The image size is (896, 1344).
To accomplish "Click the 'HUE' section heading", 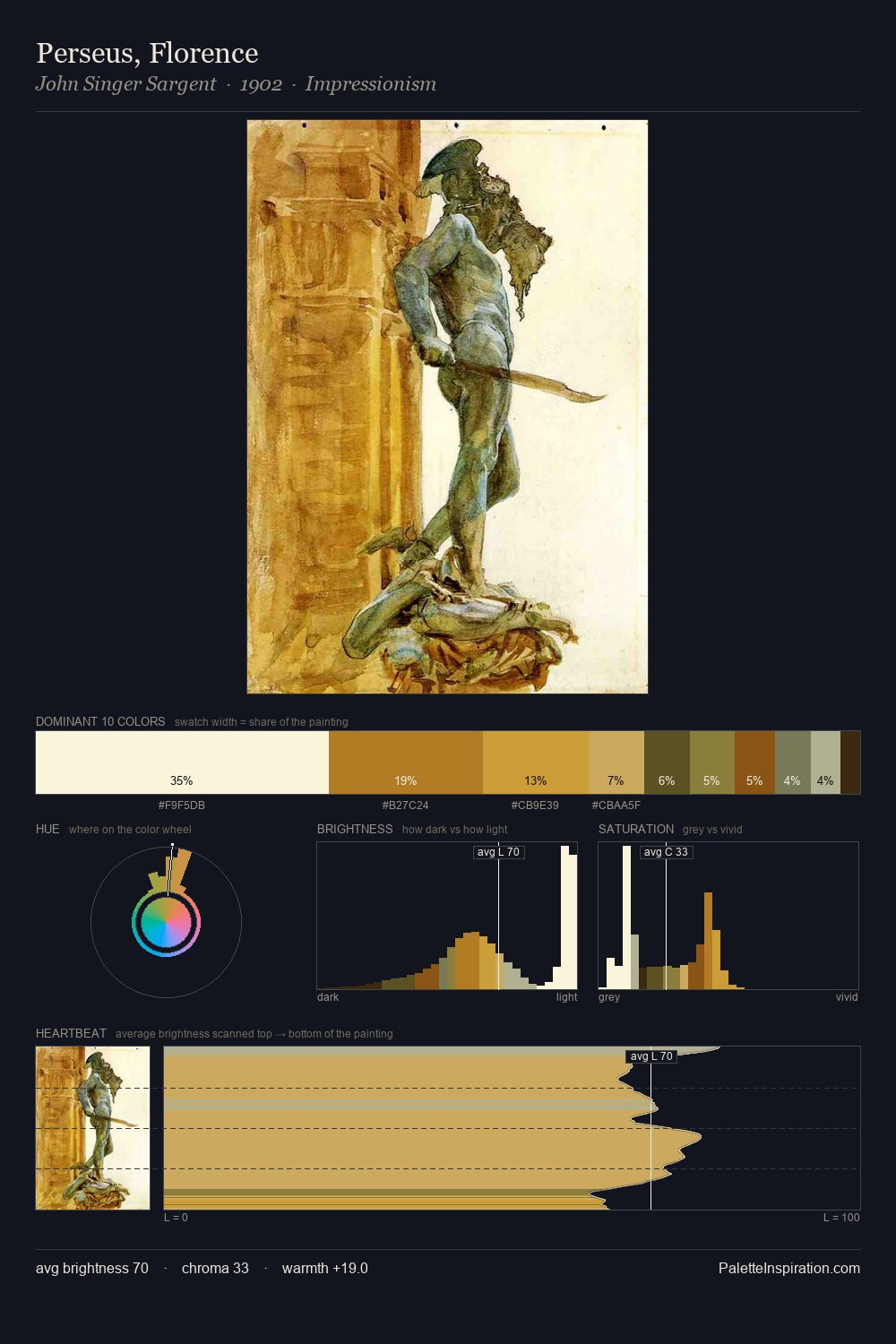I will pyautogui.click(x=47, y=829).
